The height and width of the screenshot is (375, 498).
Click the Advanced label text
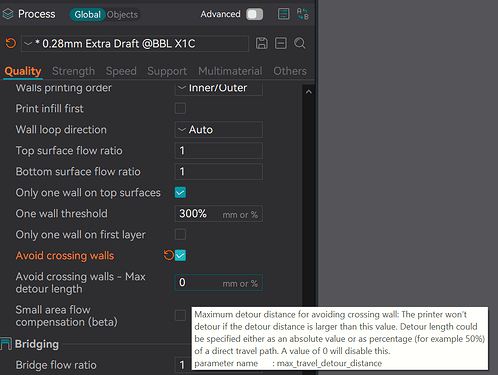[x=220, y=14]
